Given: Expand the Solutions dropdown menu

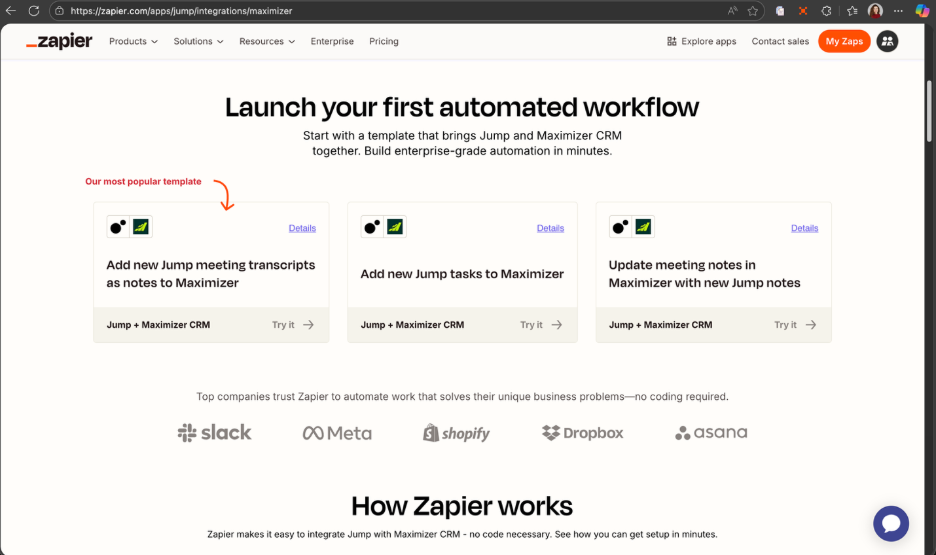Looking at the screenshot, I should (x=198, y=41).
